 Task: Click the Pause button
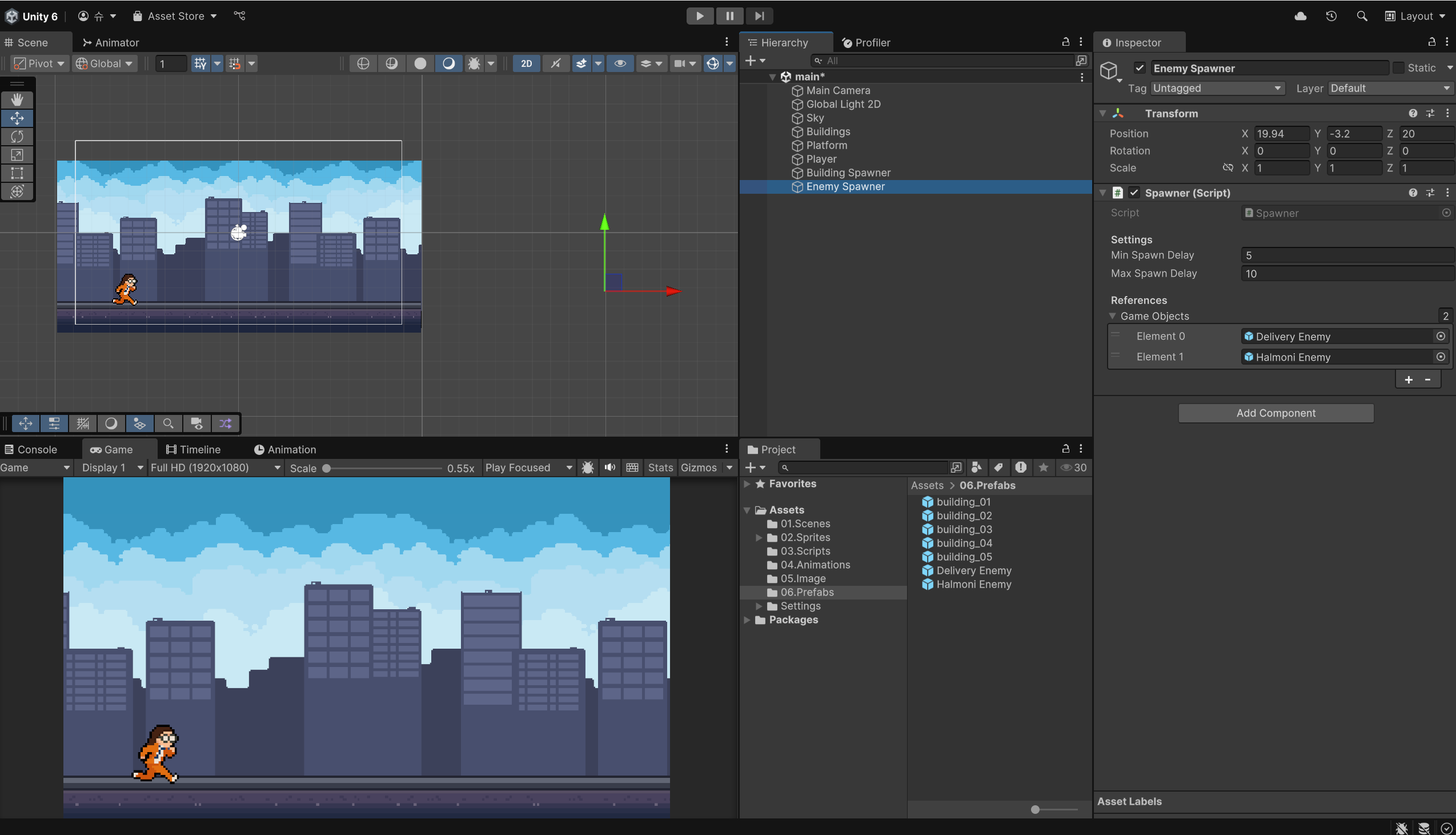(x=729, y=16)
